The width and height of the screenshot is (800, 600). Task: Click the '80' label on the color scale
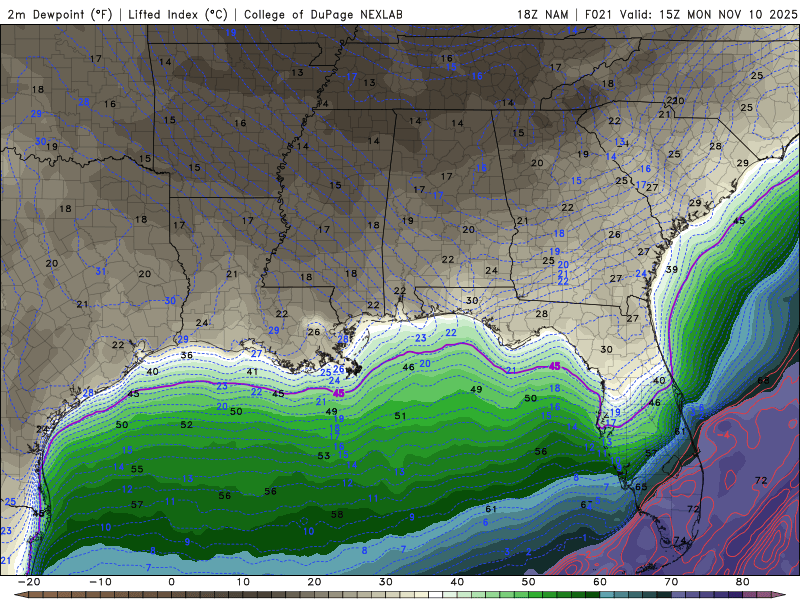coord(743,582)
